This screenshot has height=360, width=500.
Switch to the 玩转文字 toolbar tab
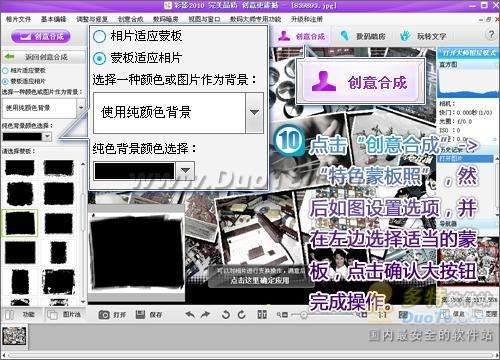click(423, 36)
